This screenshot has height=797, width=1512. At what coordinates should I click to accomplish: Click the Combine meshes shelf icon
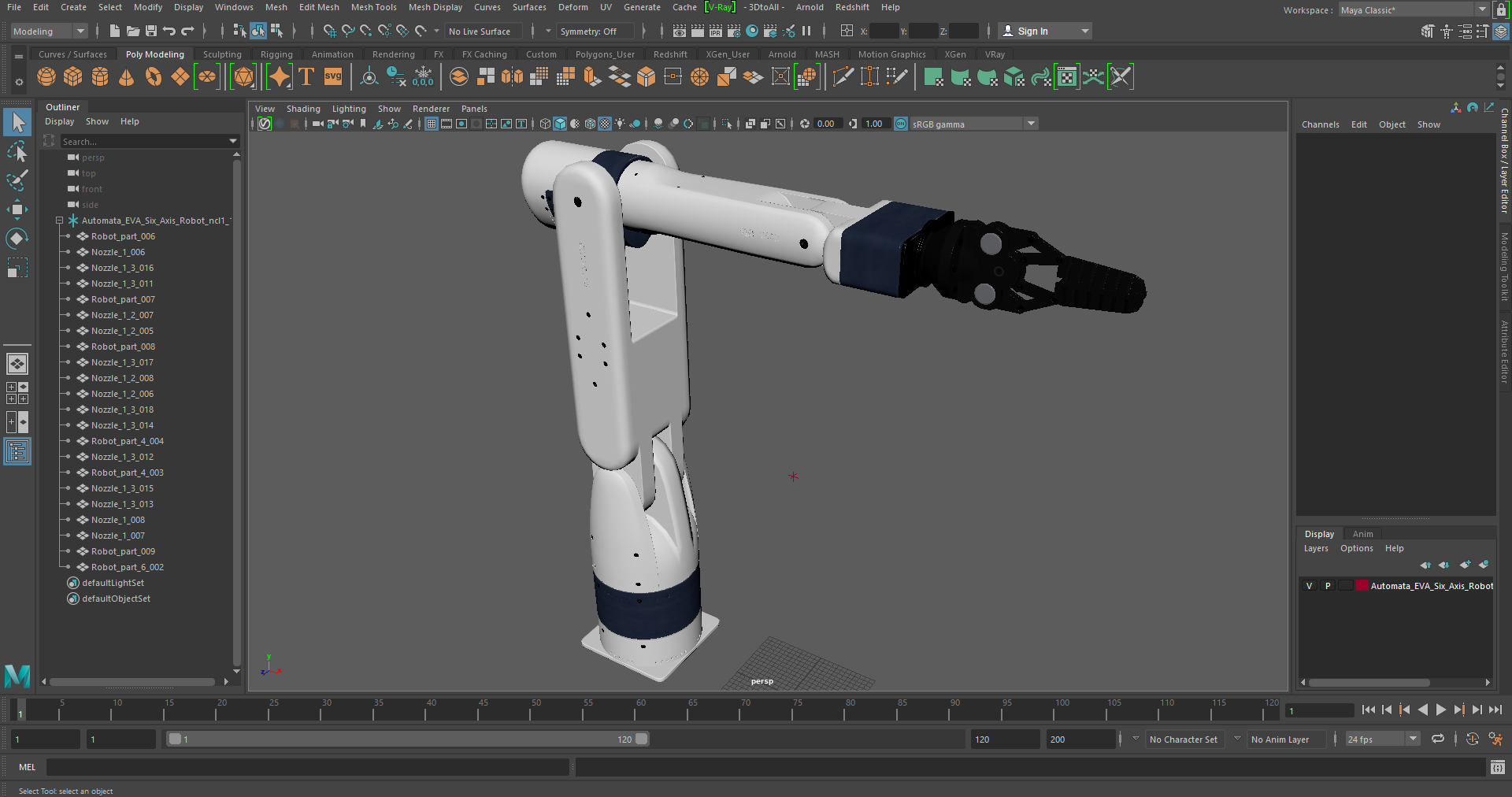pyautogui.click(x=459, y=76)
